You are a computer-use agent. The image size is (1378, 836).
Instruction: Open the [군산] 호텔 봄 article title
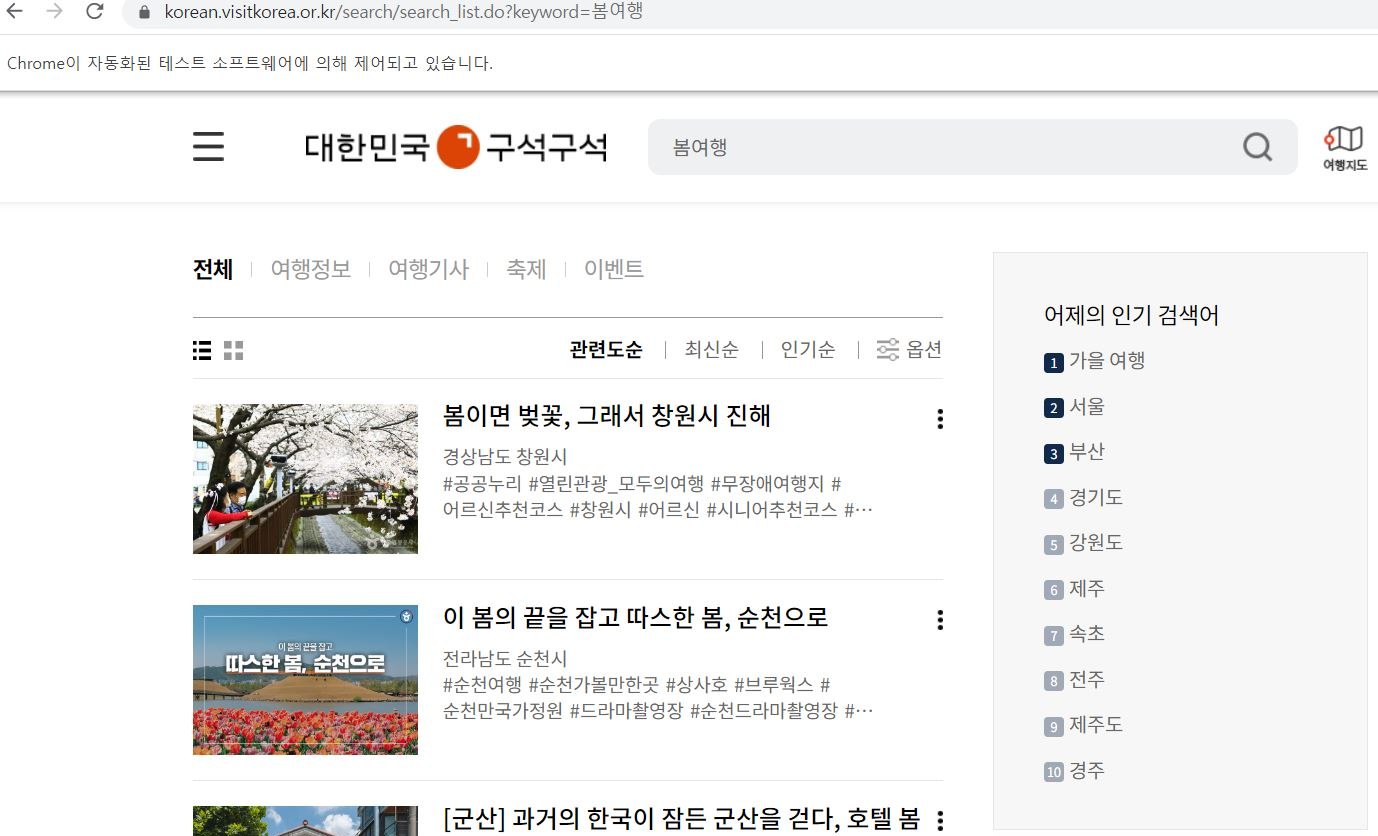pos(681,819)
